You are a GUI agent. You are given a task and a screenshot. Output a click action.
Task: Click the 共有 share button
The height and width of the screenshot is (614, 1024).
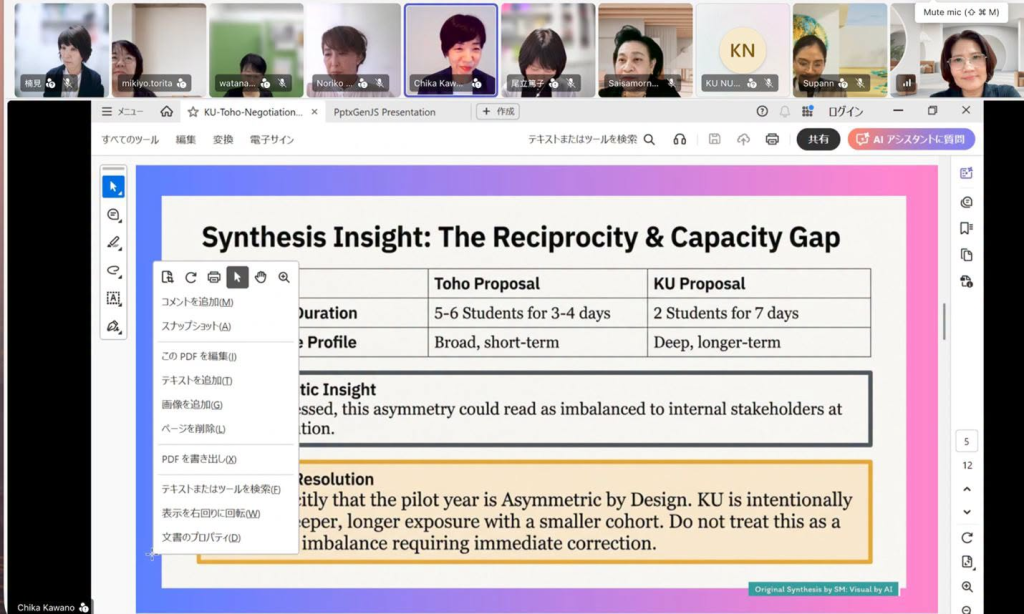click(x=818, y=139)
